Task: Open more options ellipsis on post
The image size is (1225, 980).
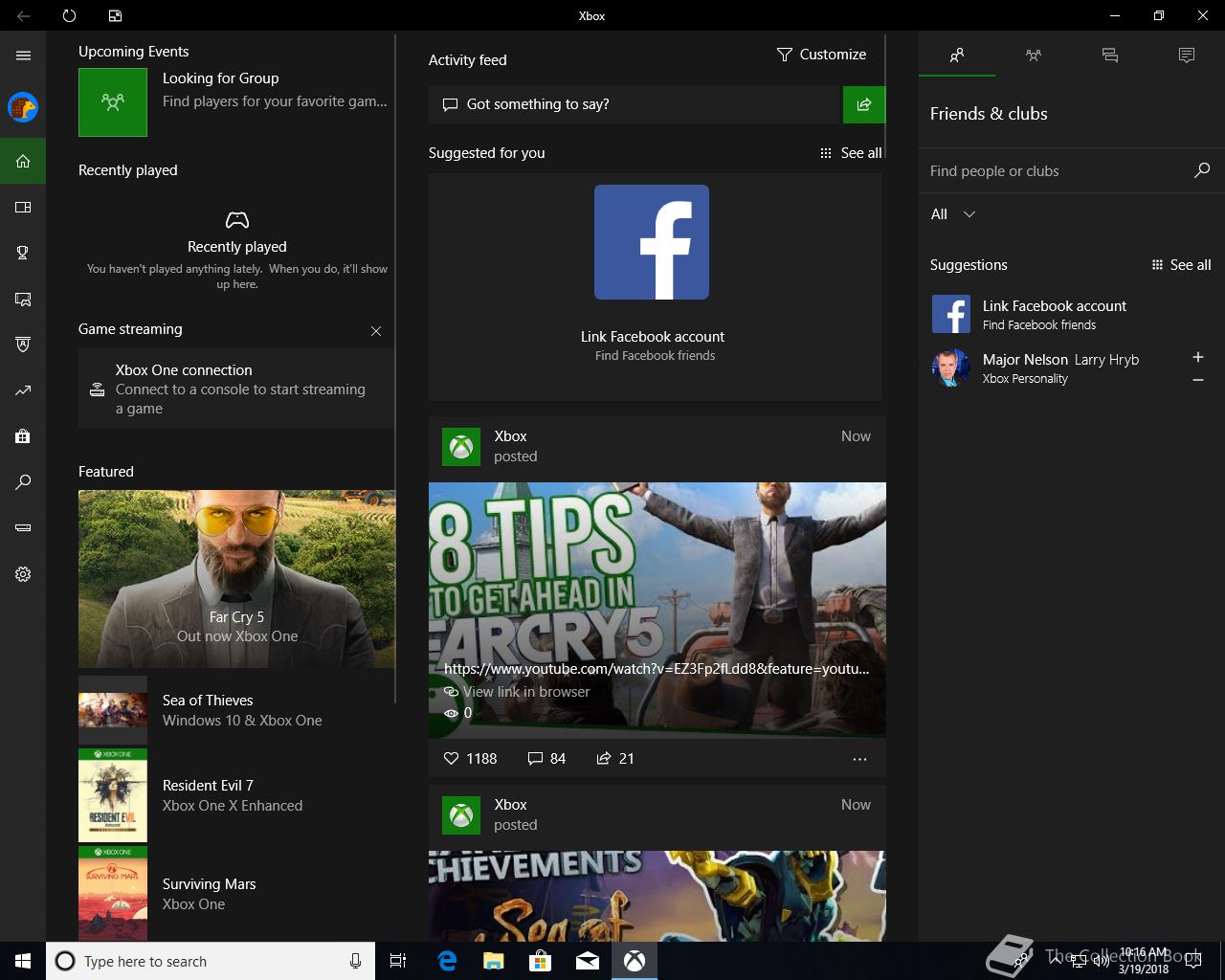Action: (859, 759)
